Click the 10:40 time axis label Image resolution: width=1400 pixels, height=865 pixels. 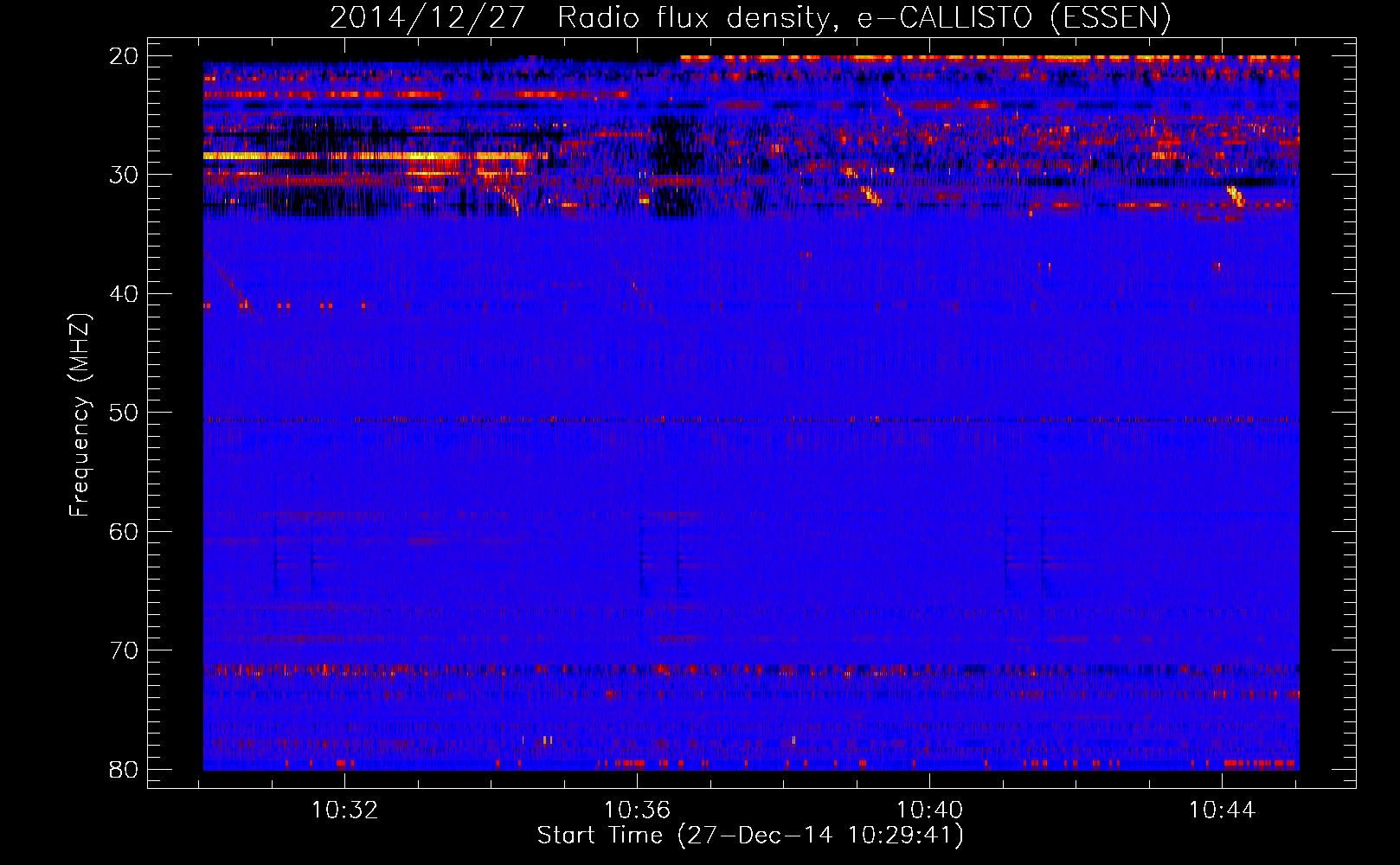930,811
